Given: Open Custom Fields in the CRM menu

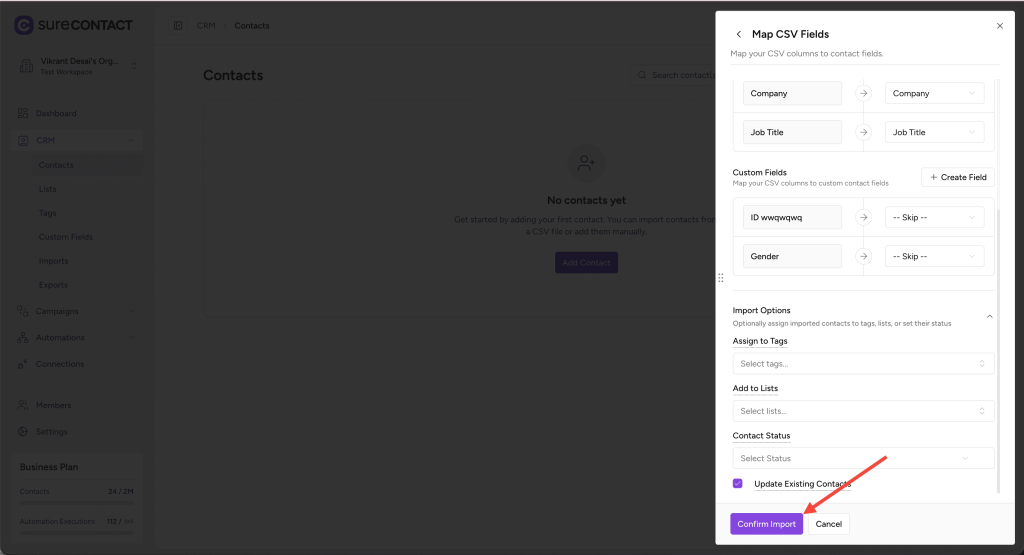Looking at the screenshot, I should pos(65,237).
